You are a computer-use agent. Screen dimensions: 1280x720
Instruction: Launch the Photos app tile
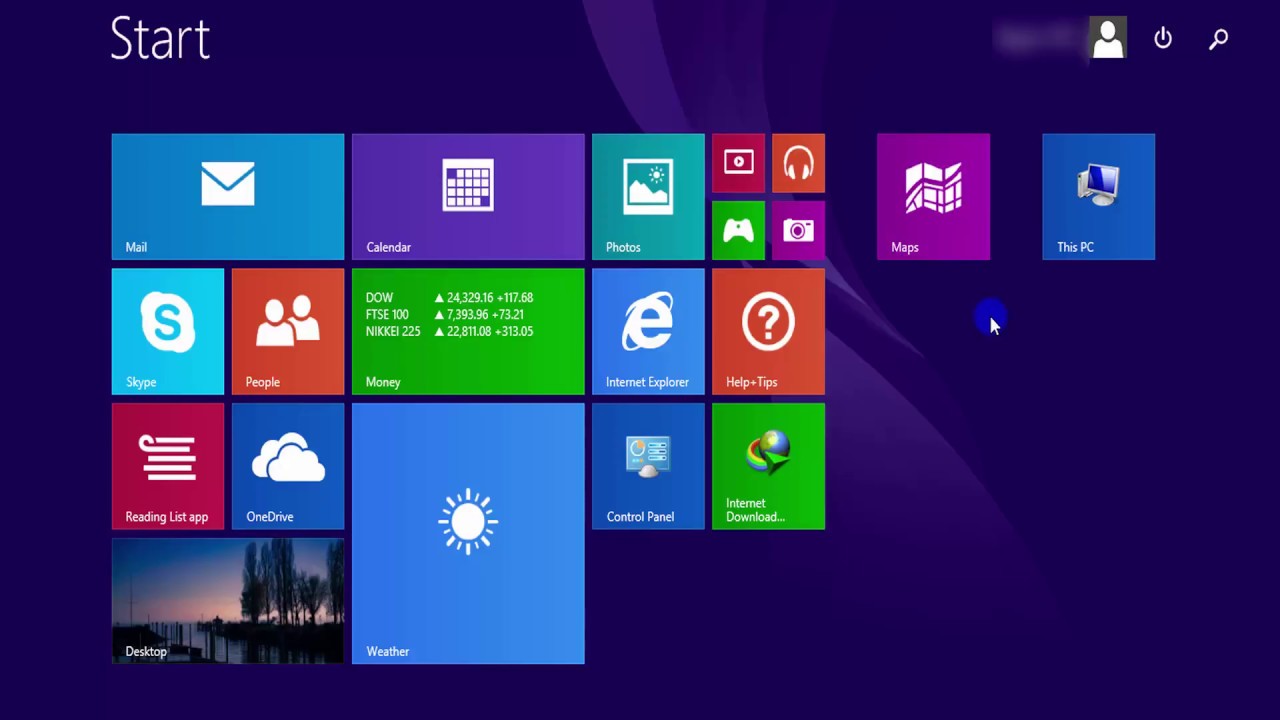[648, 197]
